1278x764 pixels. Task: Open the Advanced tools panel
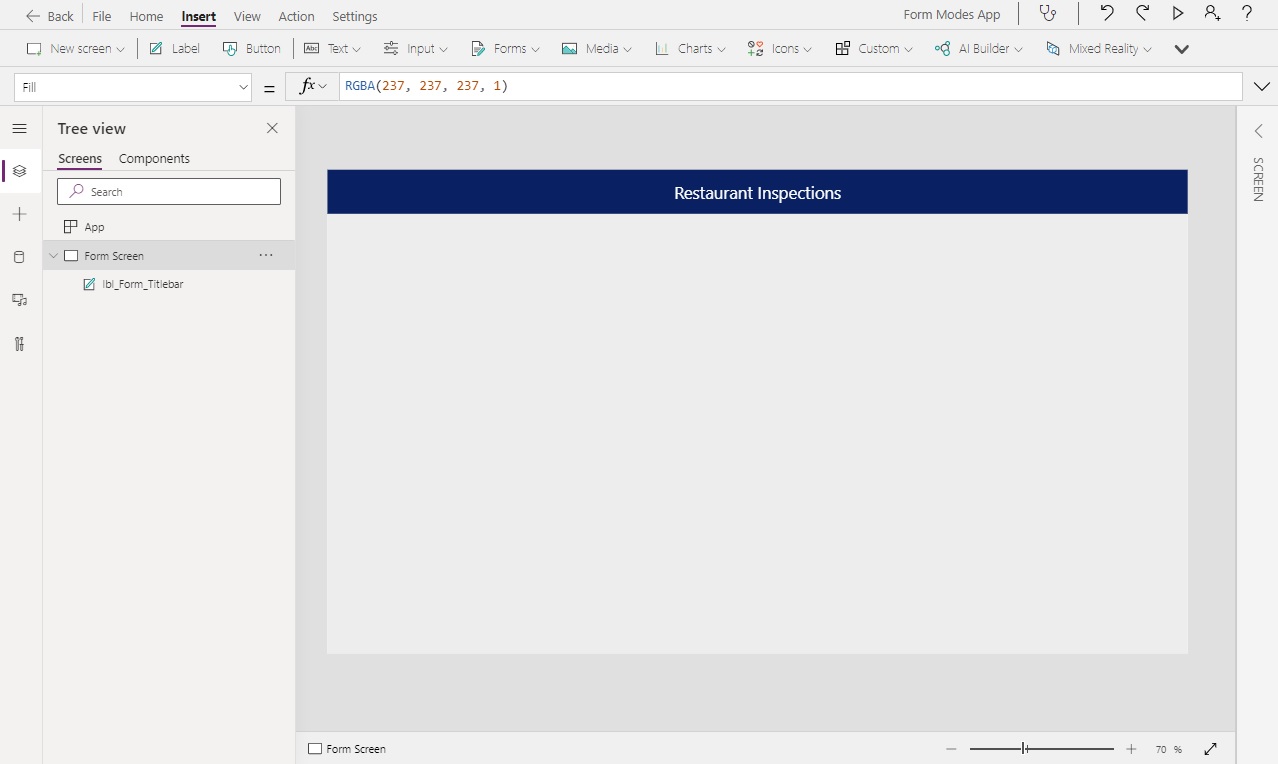pyautogui.click(x=19, y=343)
